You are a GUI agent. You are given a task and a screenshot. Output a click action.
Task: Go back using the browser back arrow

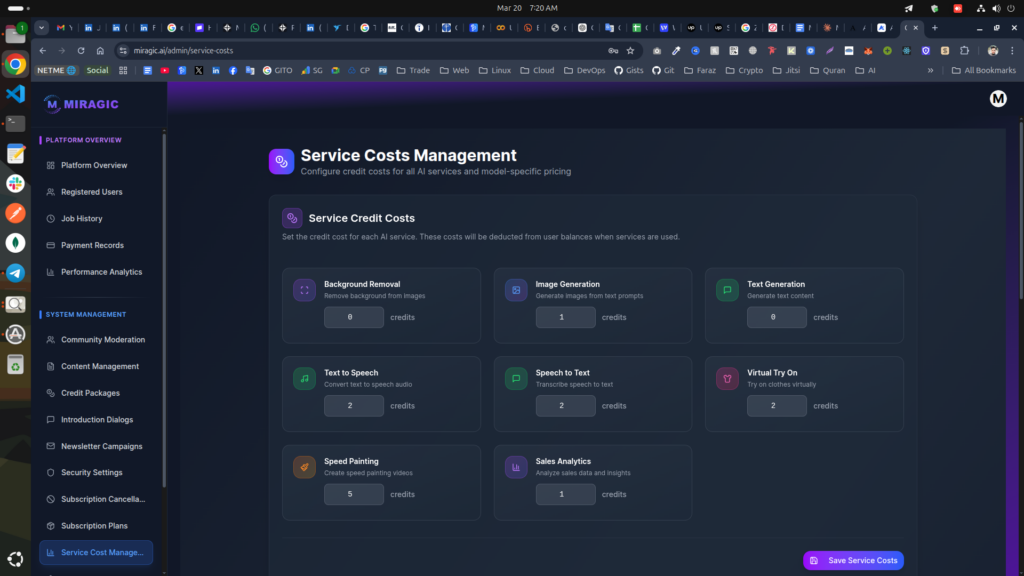pyautogui.click(x=42, y=50)
